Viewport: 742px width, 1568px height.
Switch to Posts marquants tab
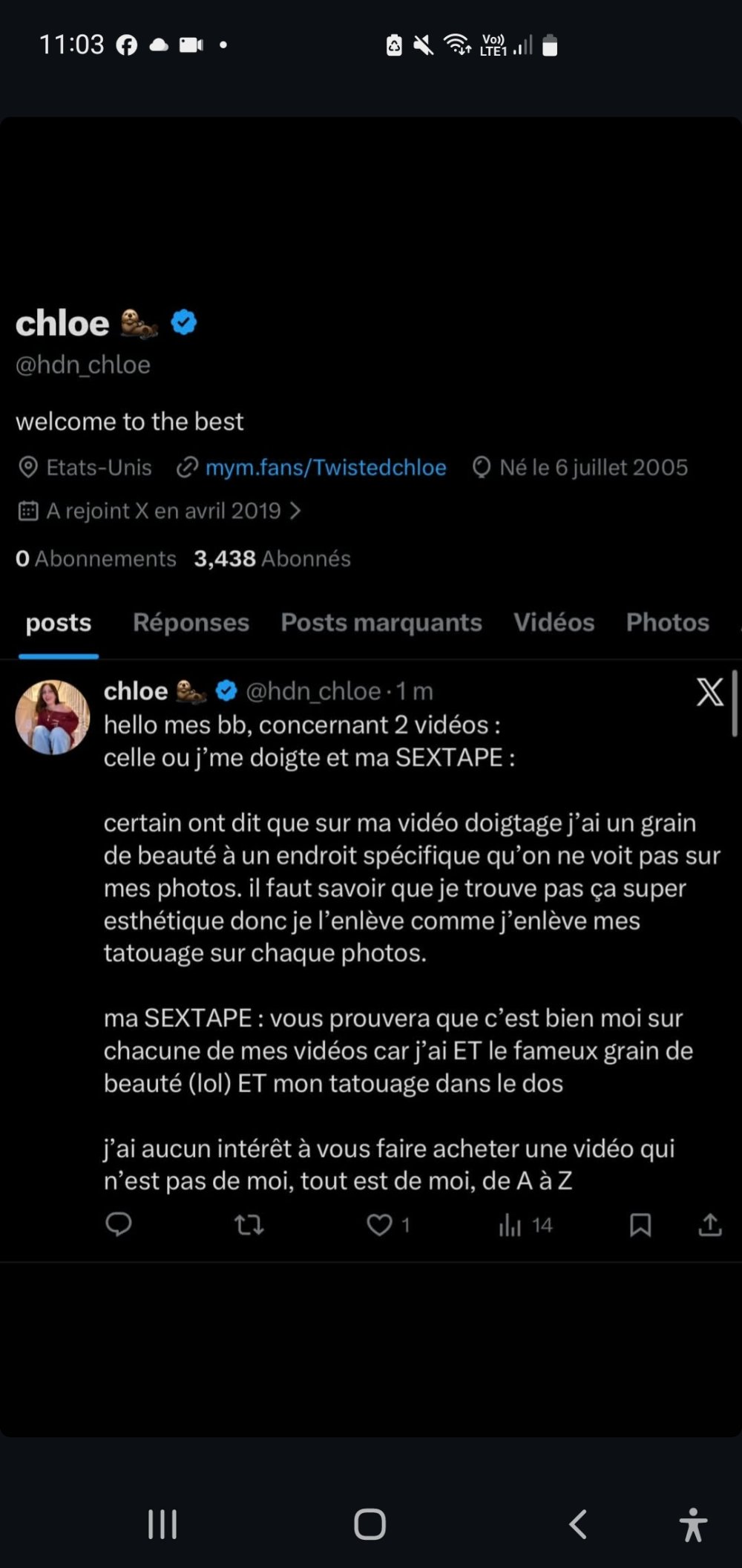tap(381, 622)
